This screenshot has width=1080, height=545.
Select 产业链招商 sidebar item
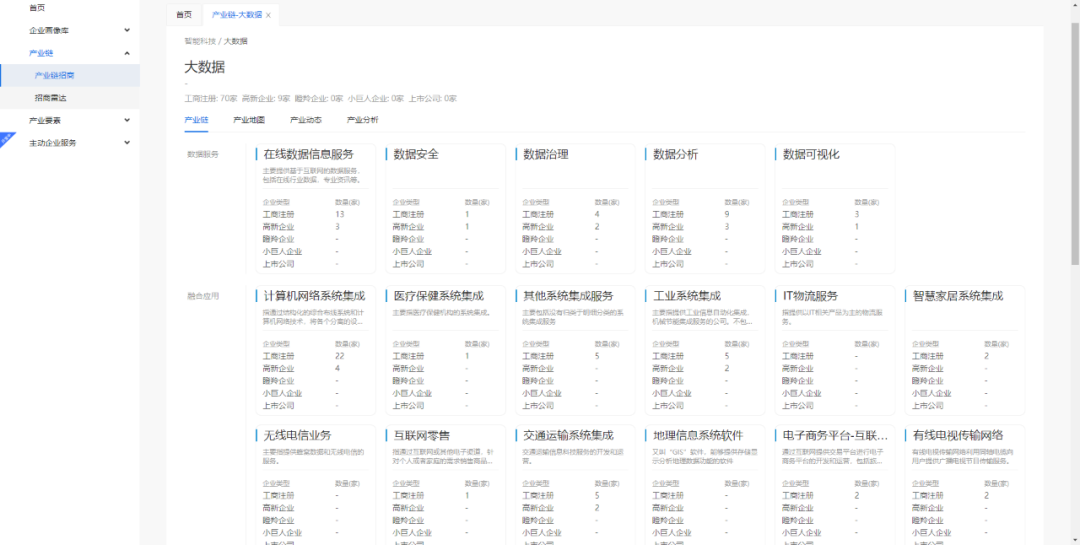[x=54, y=75]
